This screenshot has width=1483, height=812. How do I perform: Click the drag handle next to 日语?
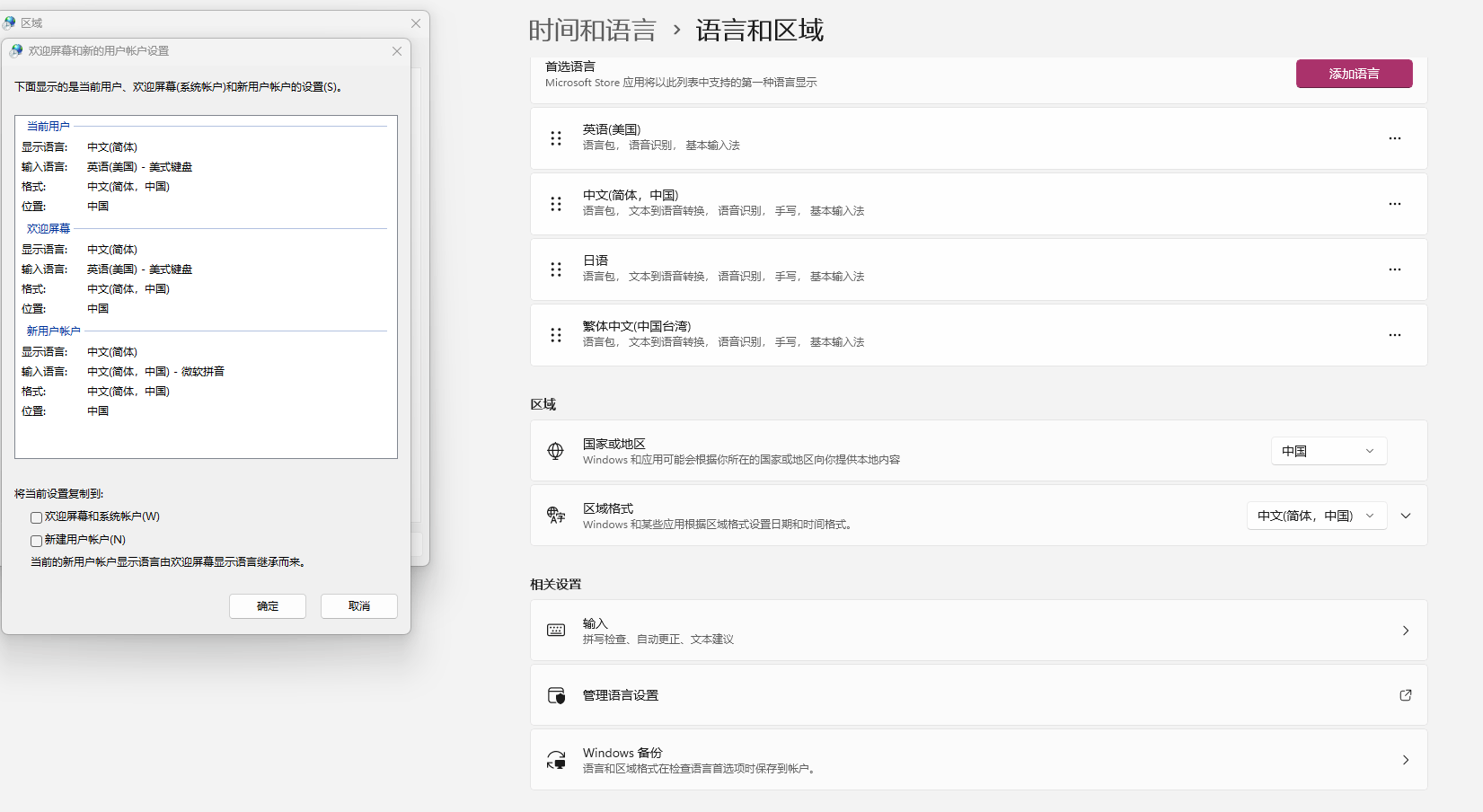(555, 269)
